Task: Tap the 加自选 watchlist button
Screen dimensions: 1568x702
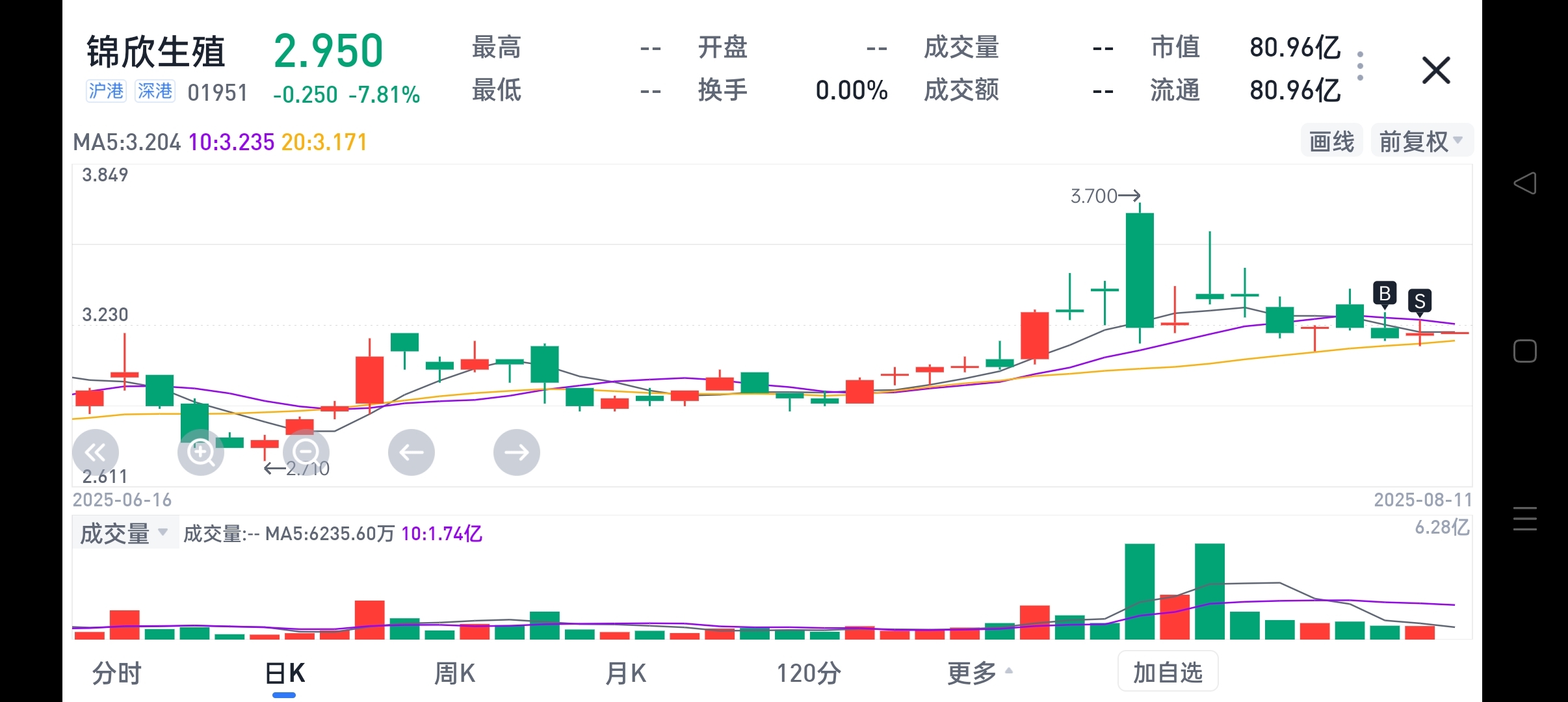Action: (1168, 672)
